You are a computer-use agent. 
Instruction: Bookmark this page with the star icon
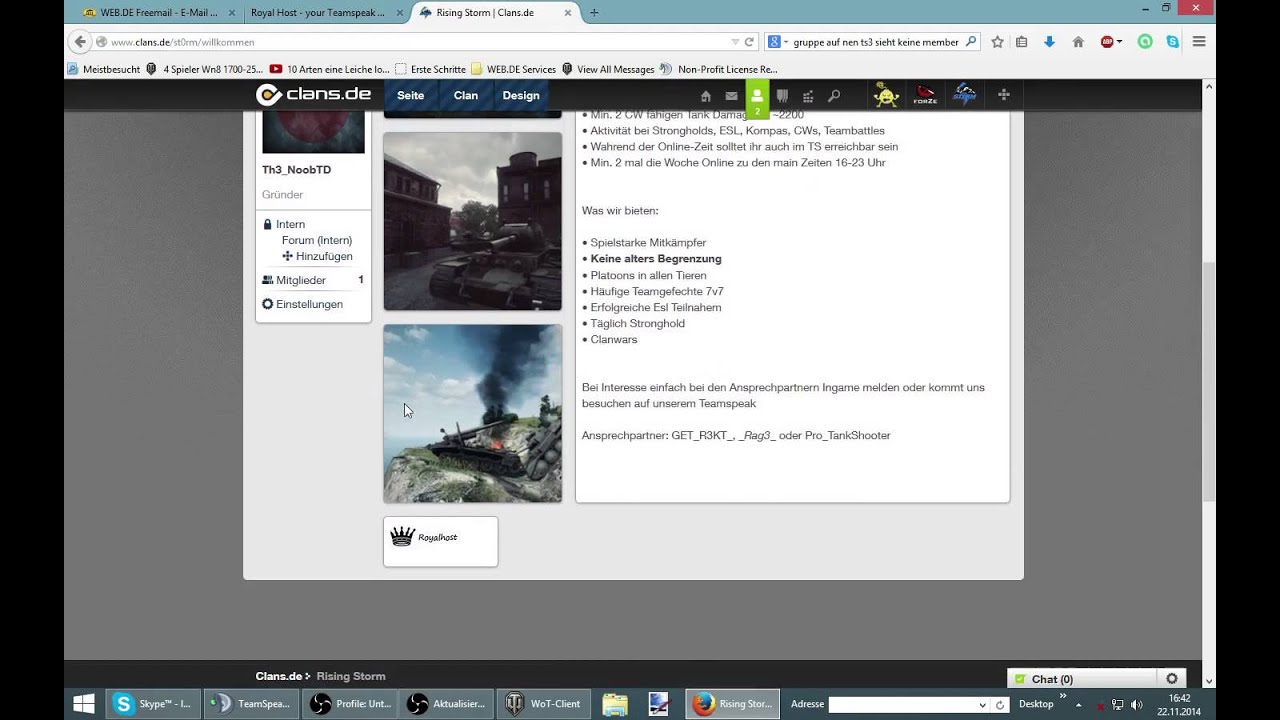point(997,42)
